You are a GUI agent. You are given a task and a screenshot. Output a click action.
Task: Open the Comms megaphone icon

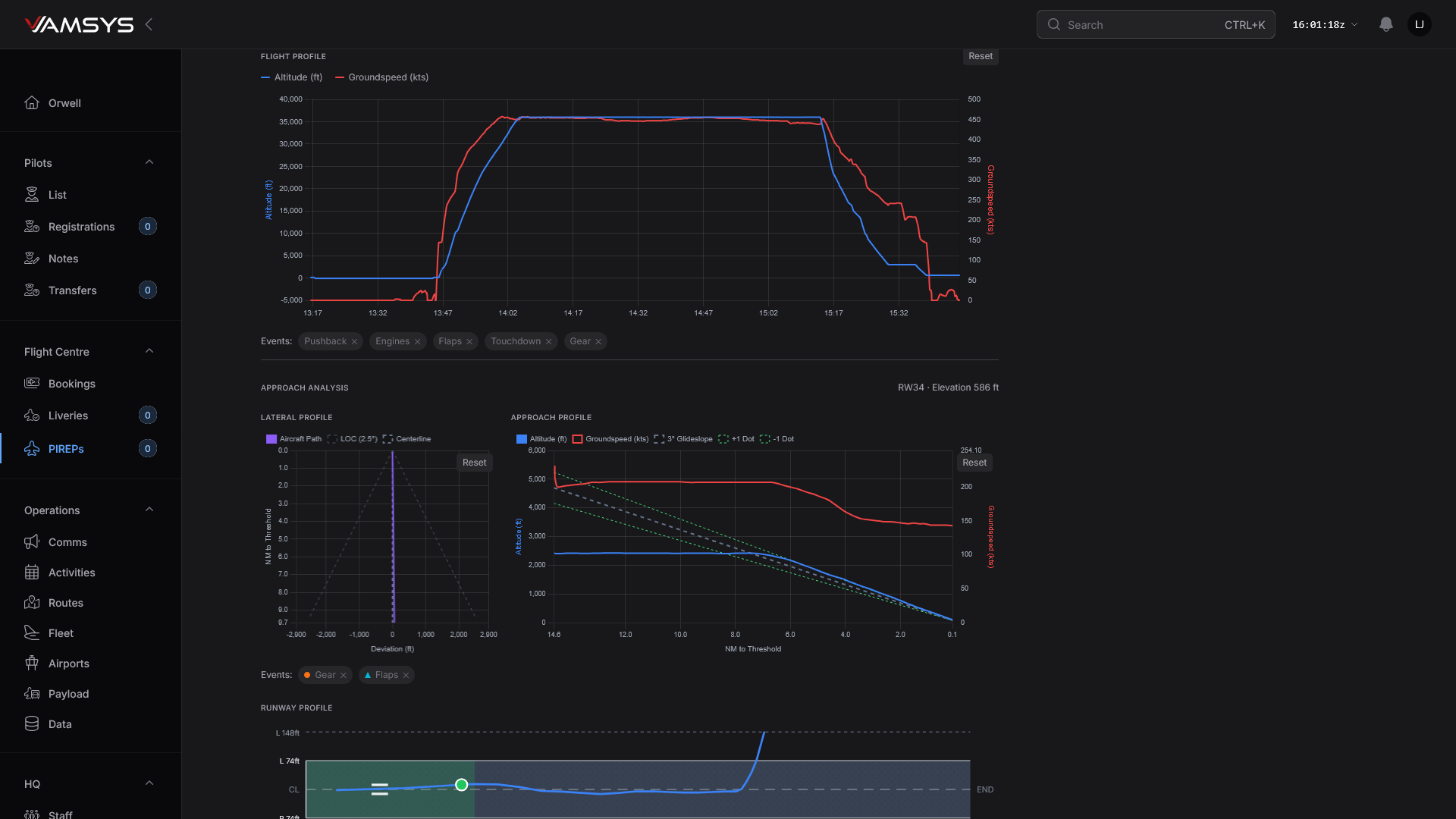click(x=32, y=542)
